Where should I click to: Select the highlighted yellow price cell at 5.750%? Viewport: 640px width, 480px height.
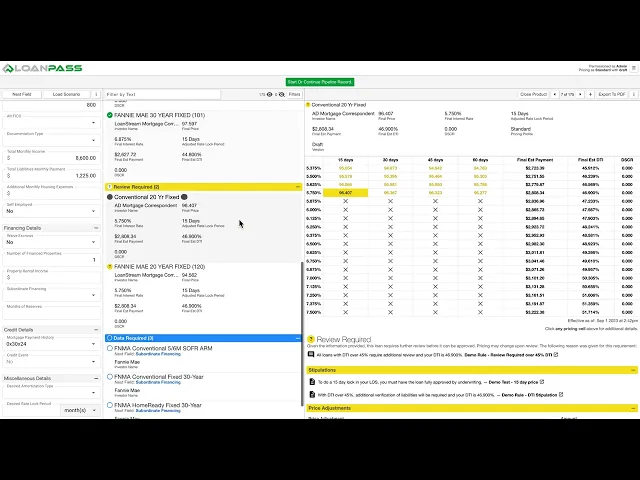[345, 193]
